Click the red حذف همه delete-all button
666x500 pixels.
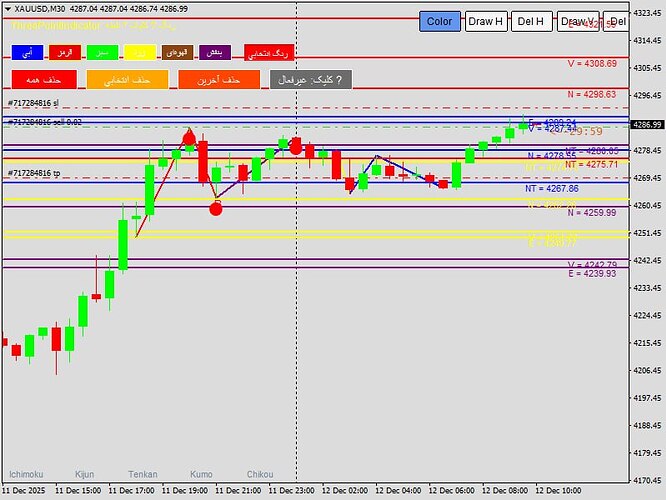tap(44, 79)
